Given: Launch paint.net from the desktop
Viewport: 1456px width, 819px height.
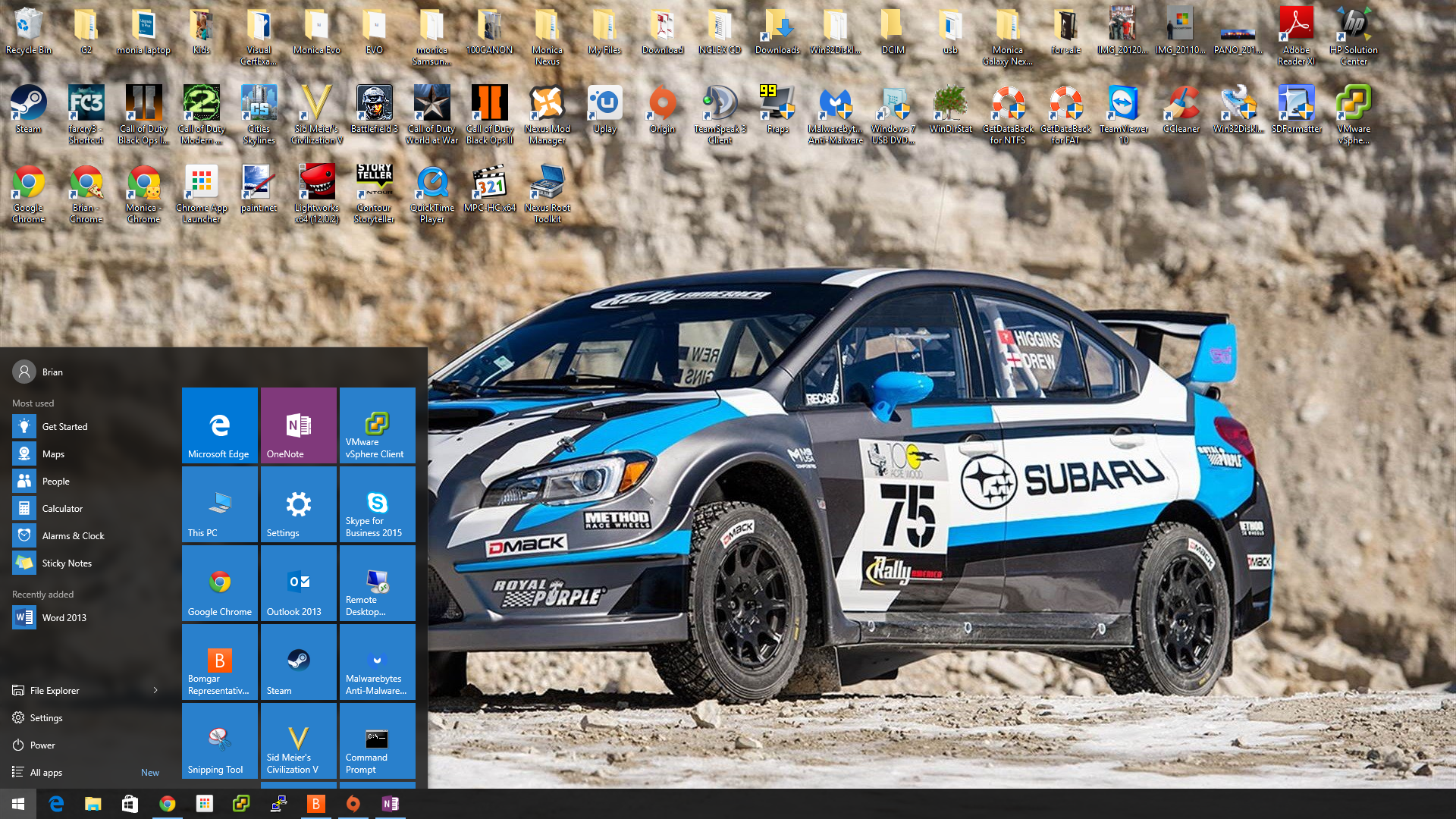Looking at the screenshot, I should [x=259, y=190].
